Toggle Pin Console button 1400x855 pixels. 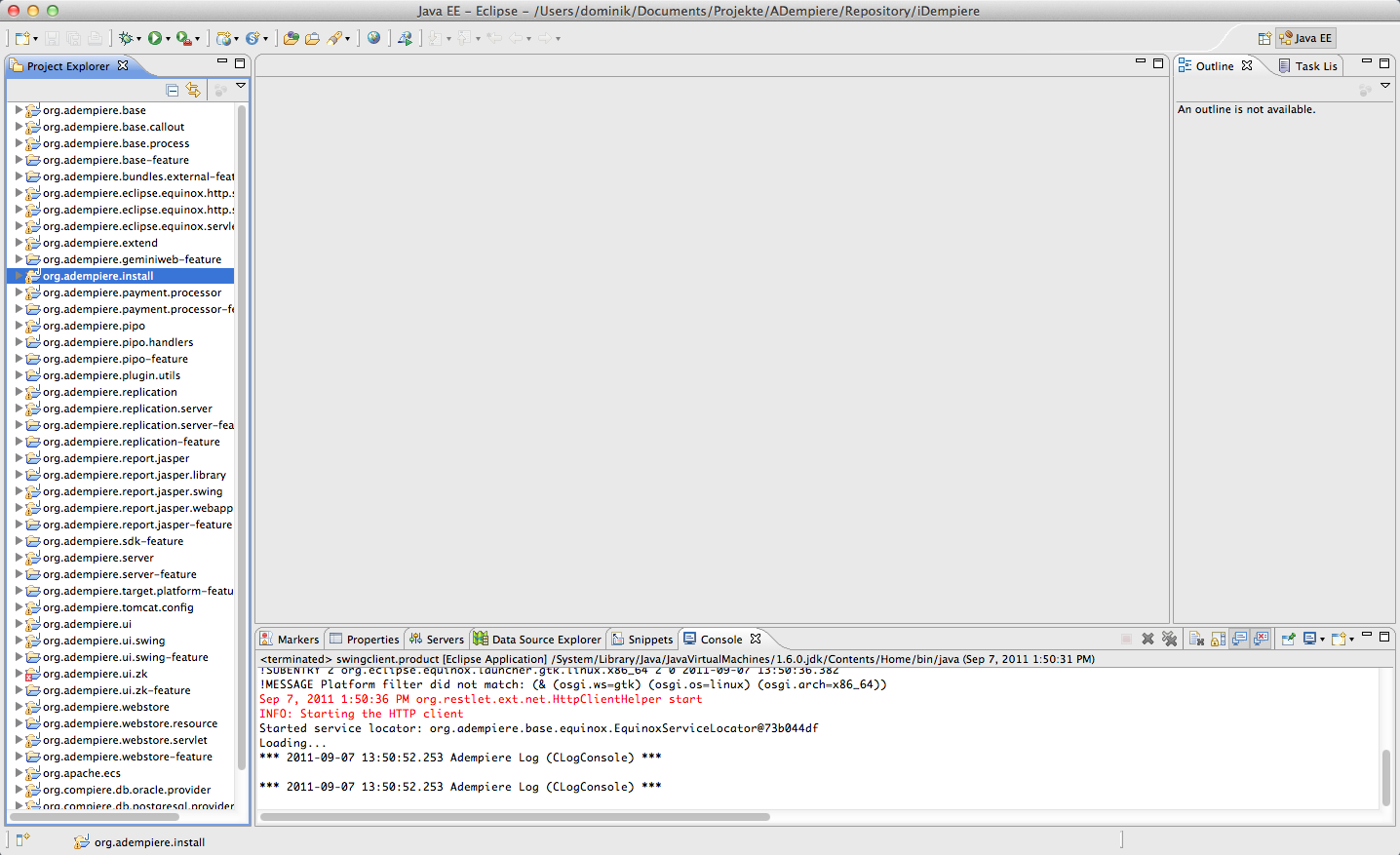(1289, 639)
